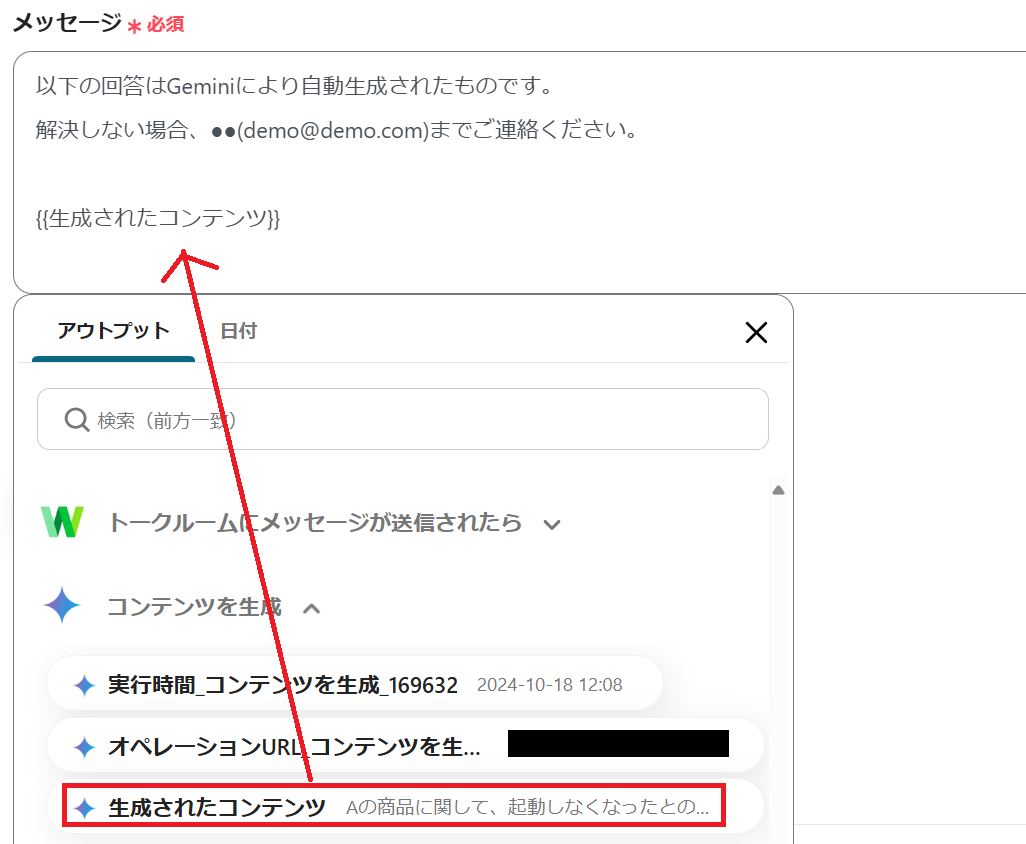Viewport: 1026px width, 844px height.
Task: Expand トークルームにメッセージが送信されたら section
Action: coord(552,524)
